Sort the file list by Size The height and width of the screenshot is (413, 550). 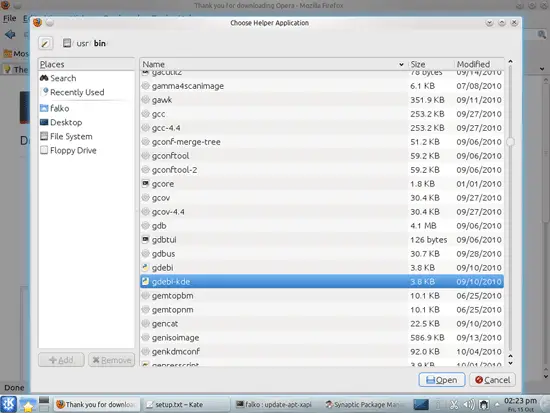click(431, 65)
